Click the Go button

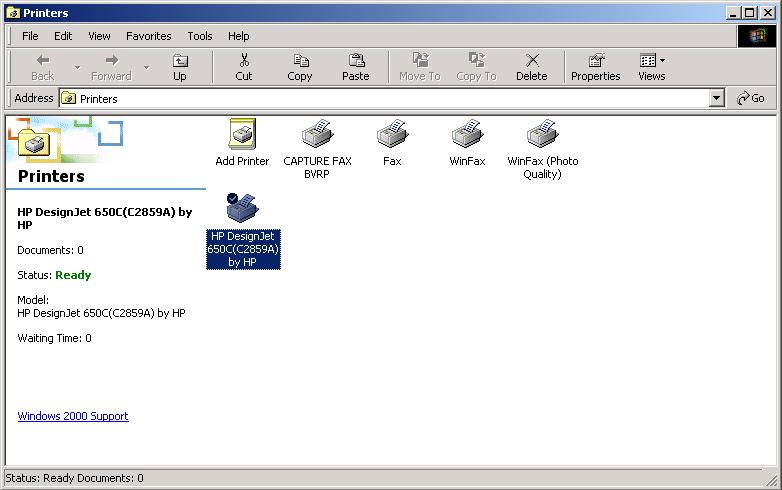(x=751, y=98)
